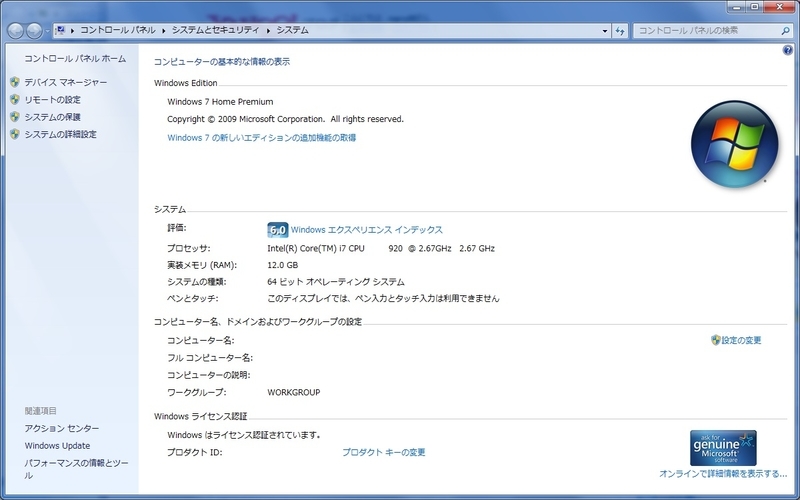Screen dimensions: 800x500
Task: Click the genuine Microsoft software badge
Action: (x=723, y=447)
